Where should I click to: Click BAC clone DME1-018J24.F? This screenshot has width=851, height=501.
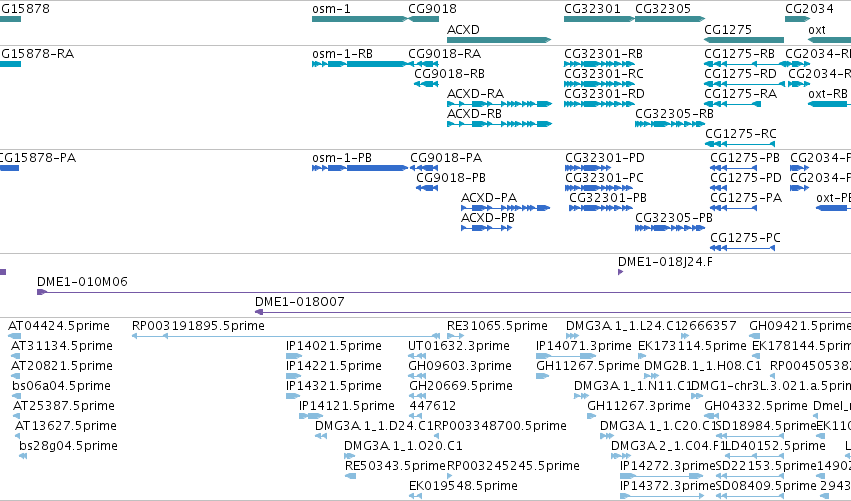click(x=620, y=272)
